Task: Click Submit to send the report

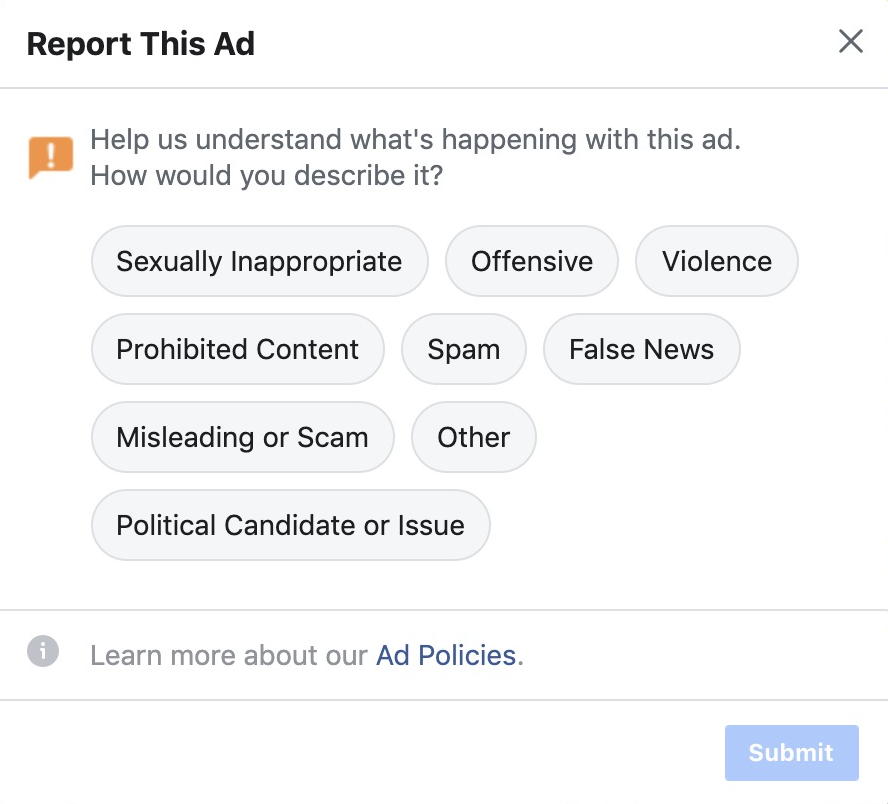Action: point(791,752)
